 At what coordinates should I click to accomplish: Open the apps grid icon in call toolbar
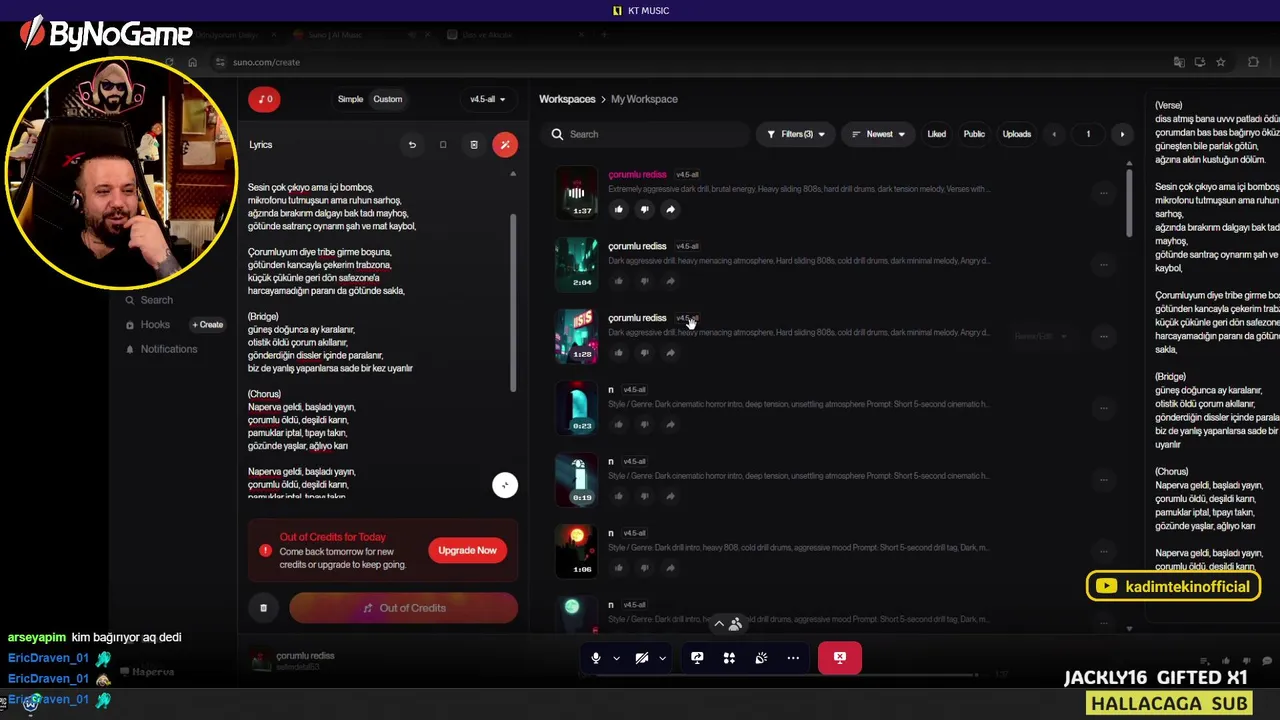coord(729,658)
